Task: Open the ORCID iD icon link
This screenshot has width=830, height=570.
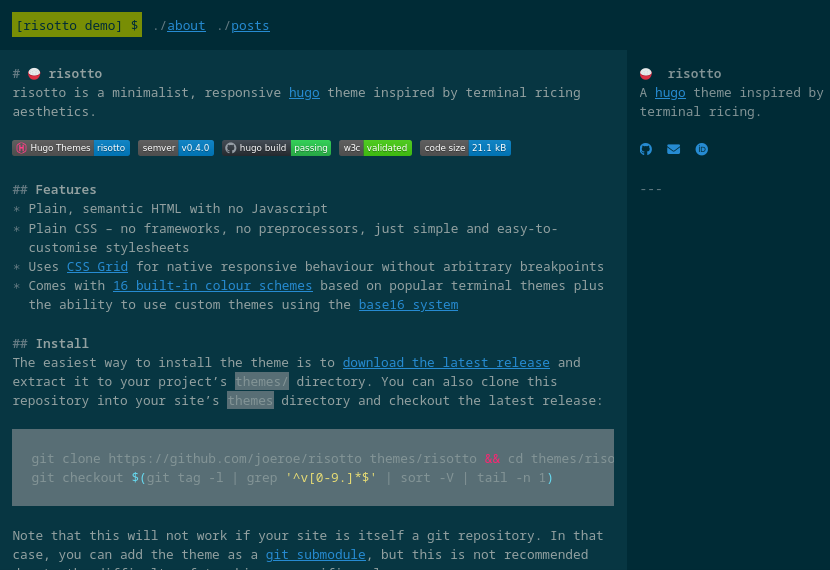Action: 701,149
